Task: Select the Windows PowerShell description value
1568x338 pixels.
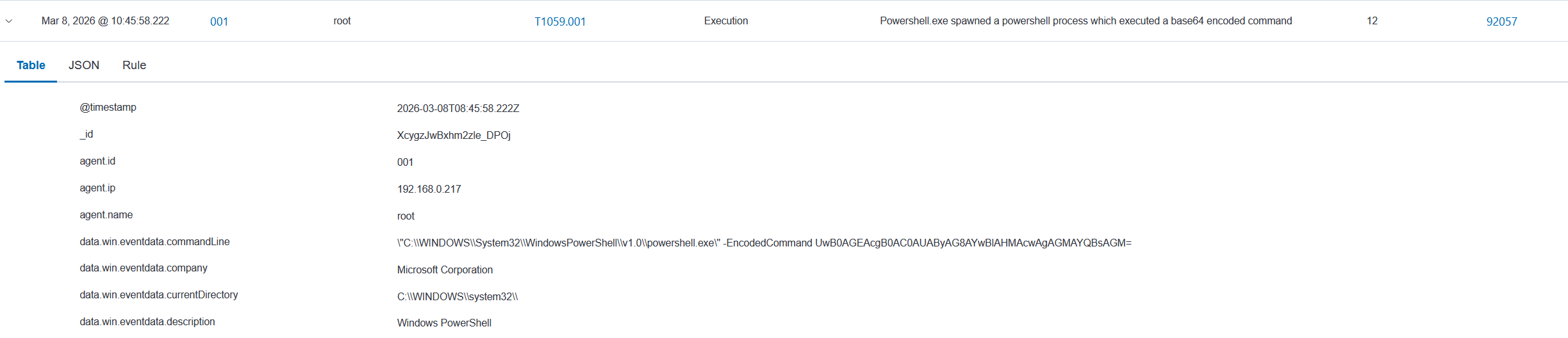Action: pyautogui.click(x=444, y=323)
